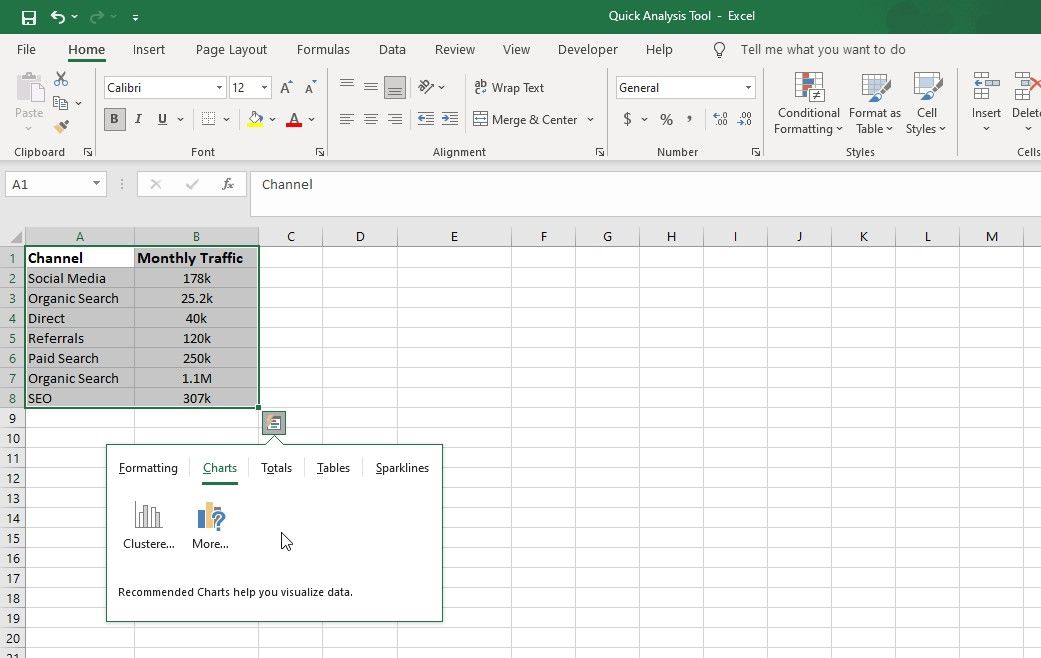Screen dimensions: 1041x658
Task: Expand the Fill Color dropdown arrow
Action: tap(271, 119)
